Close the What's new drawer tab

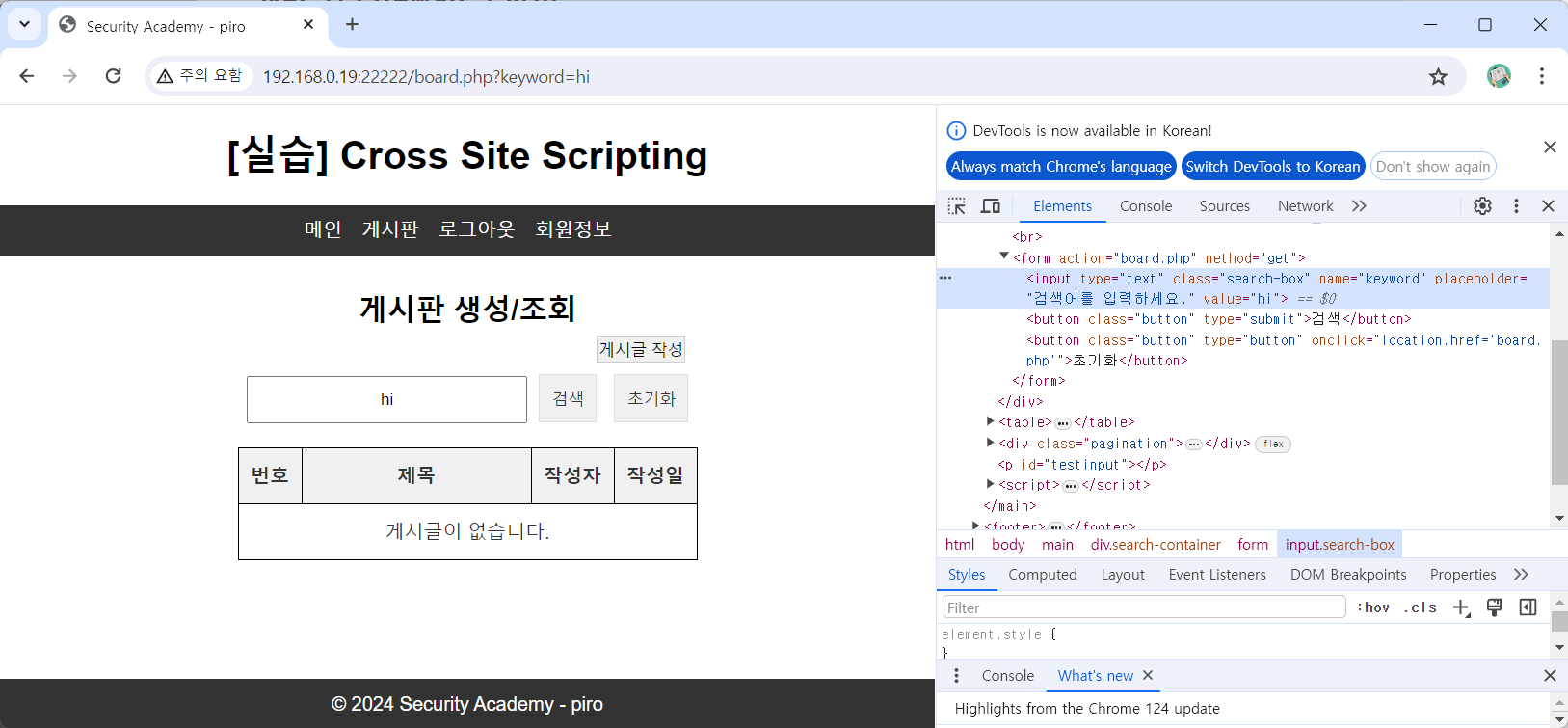(x=1148, y=676)
